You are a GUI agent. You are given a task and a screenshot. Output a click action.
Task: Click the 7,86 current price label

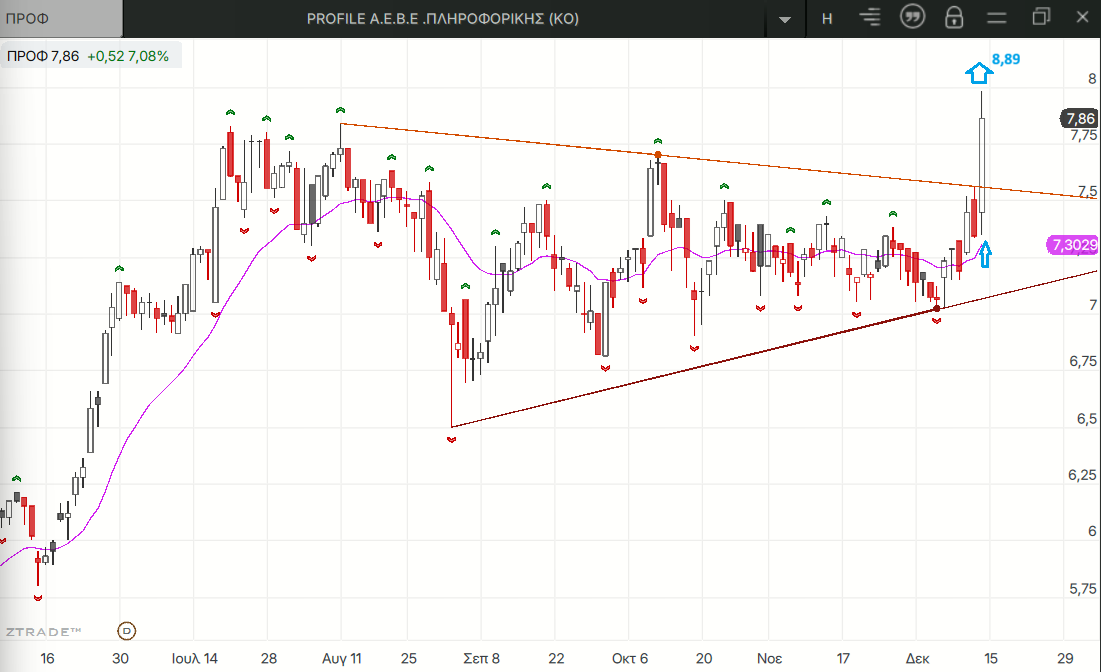pos(1078,117)
